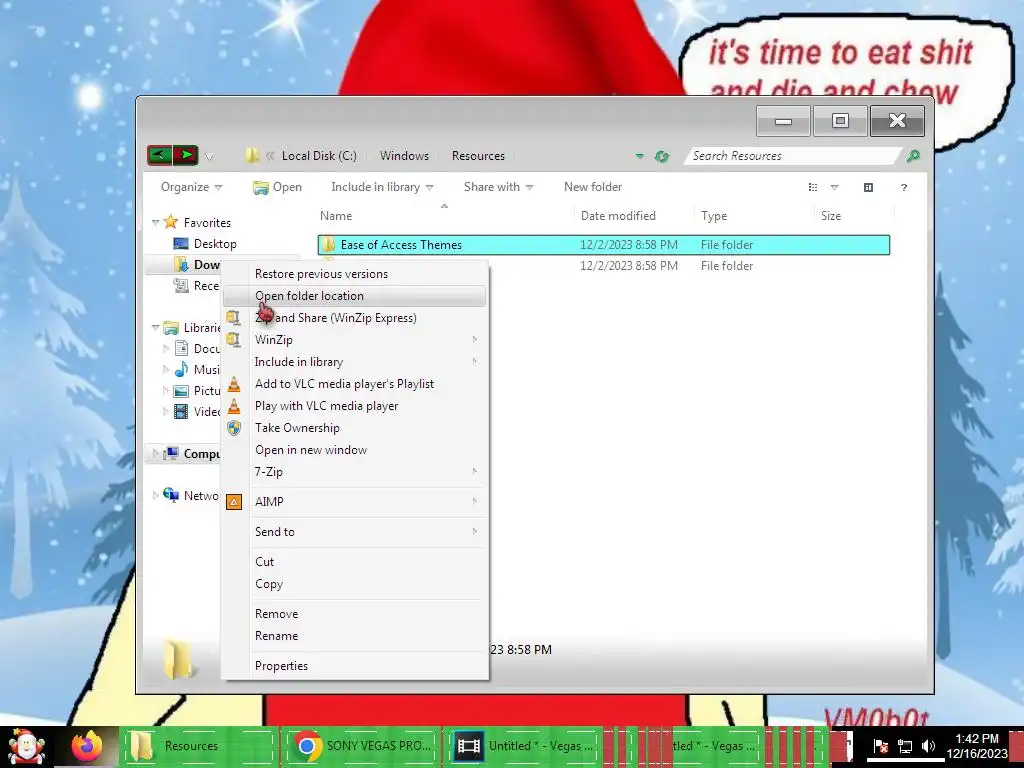Open the taskbar clock and date
The image size is (1024, 768).
tap(977, 746)
